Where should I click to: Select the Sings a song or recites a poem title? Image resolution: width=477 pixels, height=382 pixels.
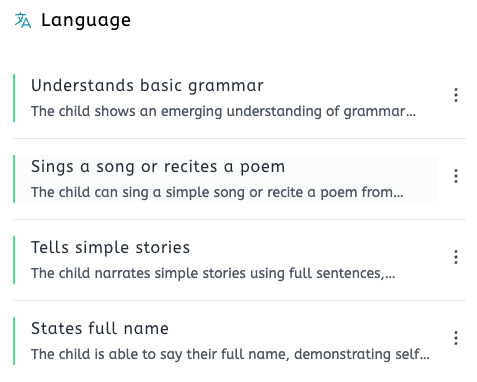point(158,167)
